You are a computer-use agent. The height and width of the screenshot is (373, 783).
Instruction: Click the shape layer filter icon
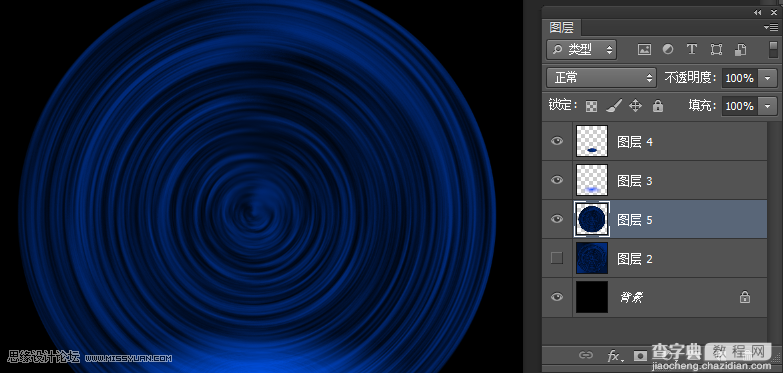coord(716,49)
